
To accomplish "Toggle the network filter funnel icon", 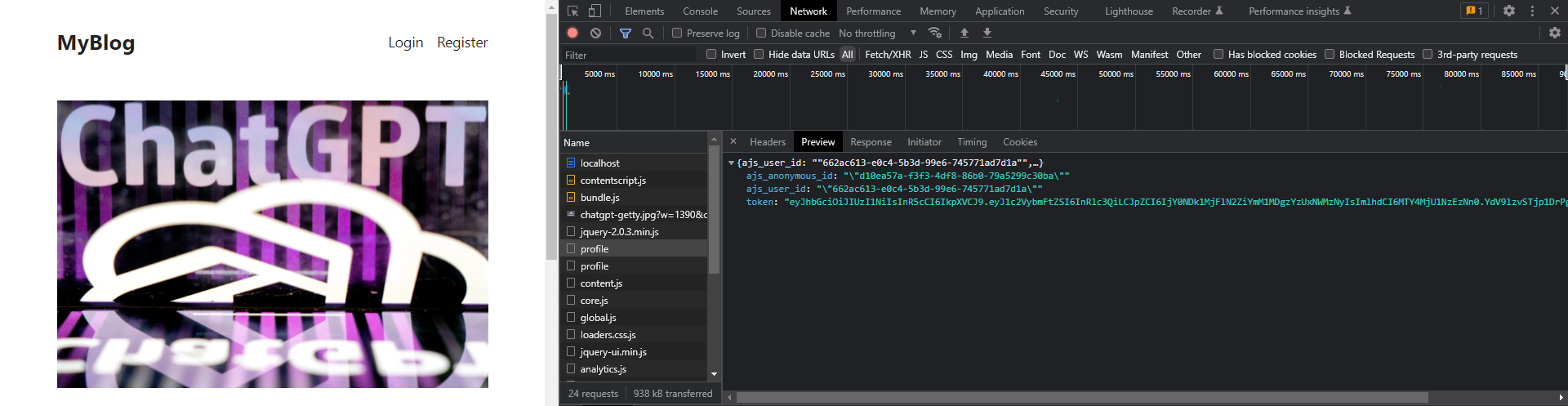I will click(x=625, y=33).
